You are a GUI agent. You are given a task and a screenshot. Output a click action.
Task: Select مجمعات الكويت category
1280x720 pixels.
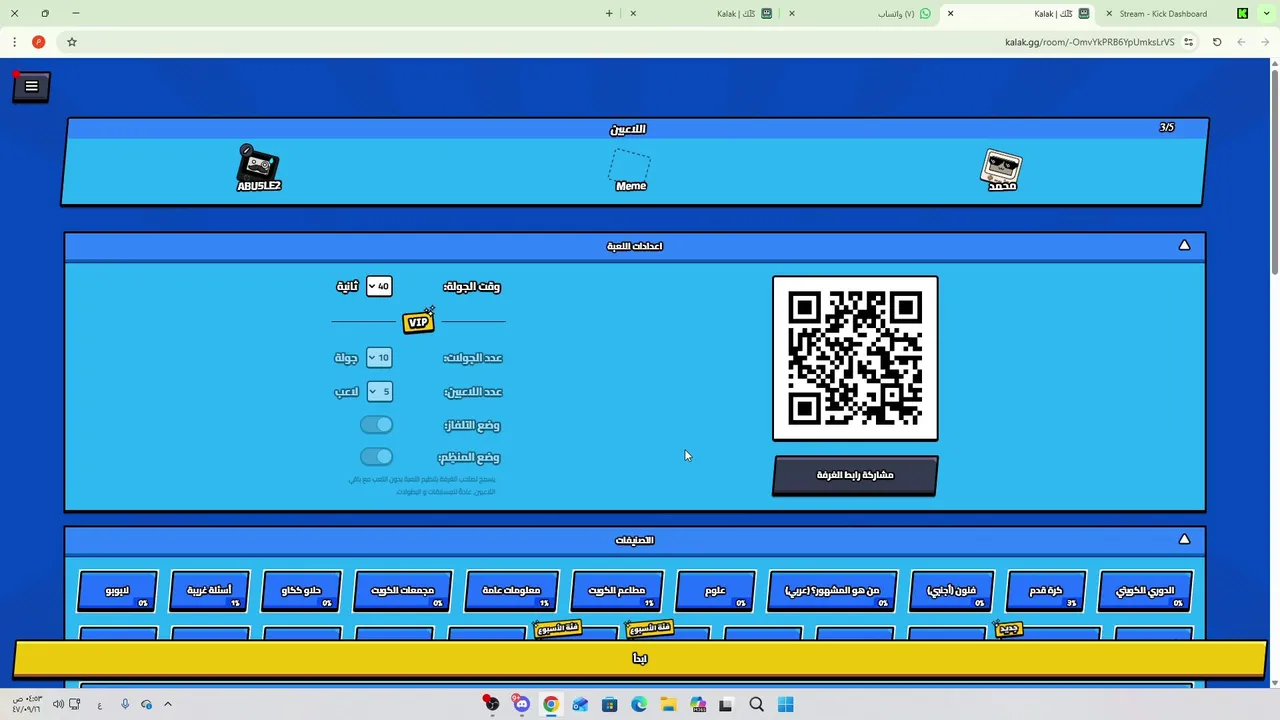(x=402, y=591)
